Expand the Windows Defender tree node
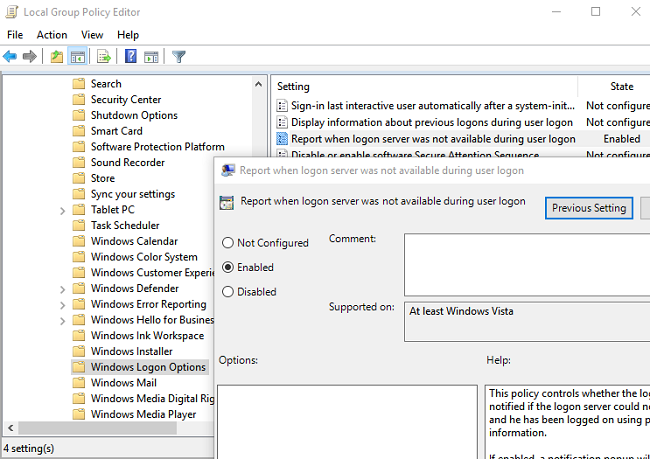The height and width of the screenshot is (459, 650). (63, 289)
